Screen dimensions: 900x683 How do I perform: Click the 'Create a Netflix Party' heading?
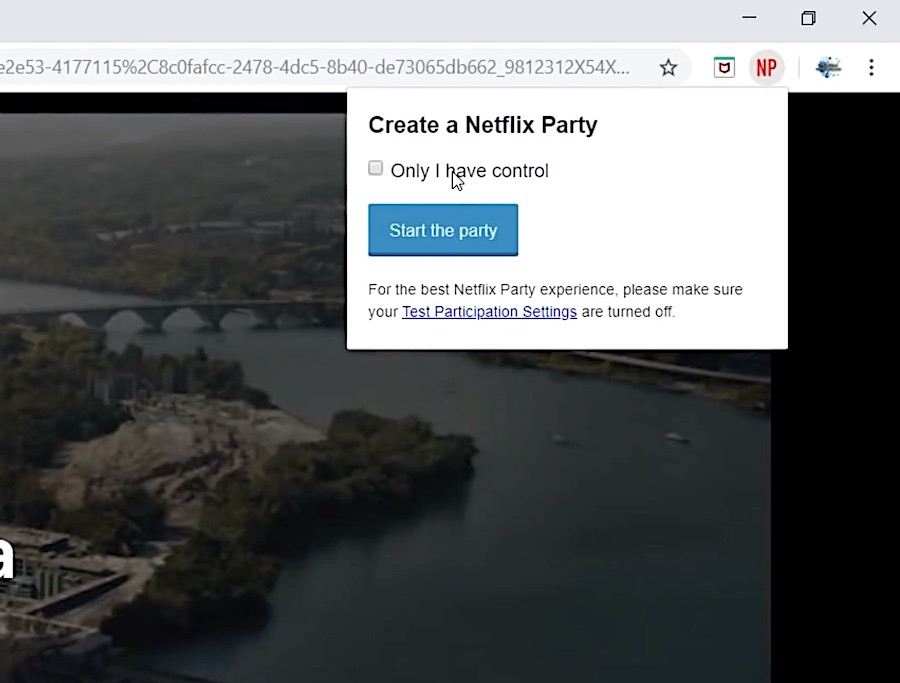click(482, 125)
